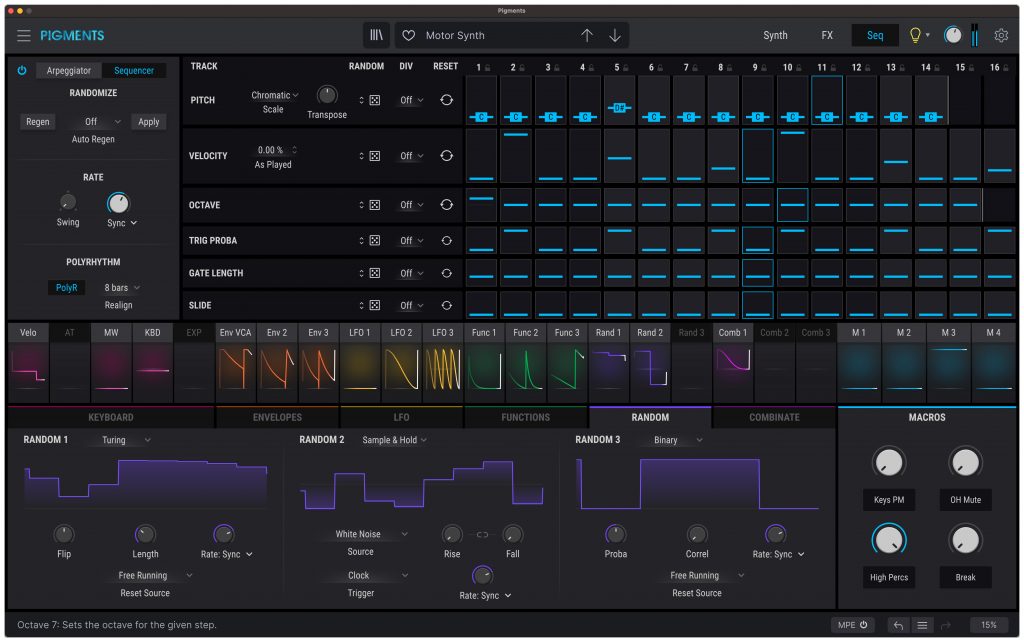Click the Regen button under Randomize

coord(37,121)
